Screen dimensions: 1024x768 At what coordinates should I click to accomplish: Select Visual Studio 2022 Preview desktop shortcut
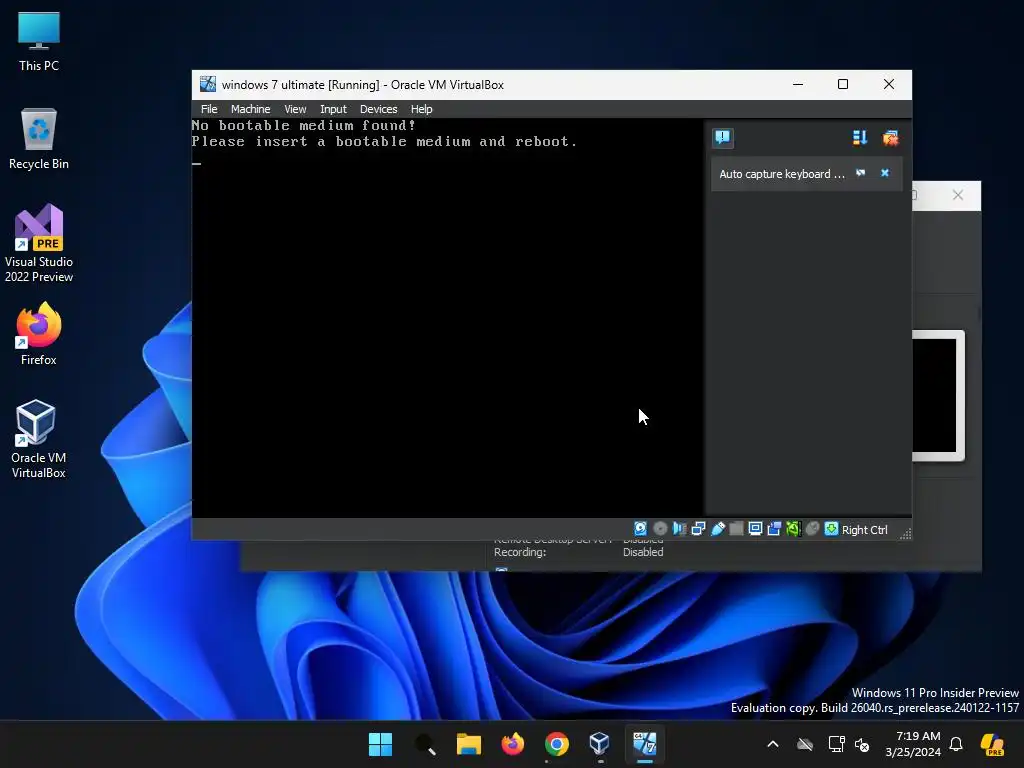[39, 244]
